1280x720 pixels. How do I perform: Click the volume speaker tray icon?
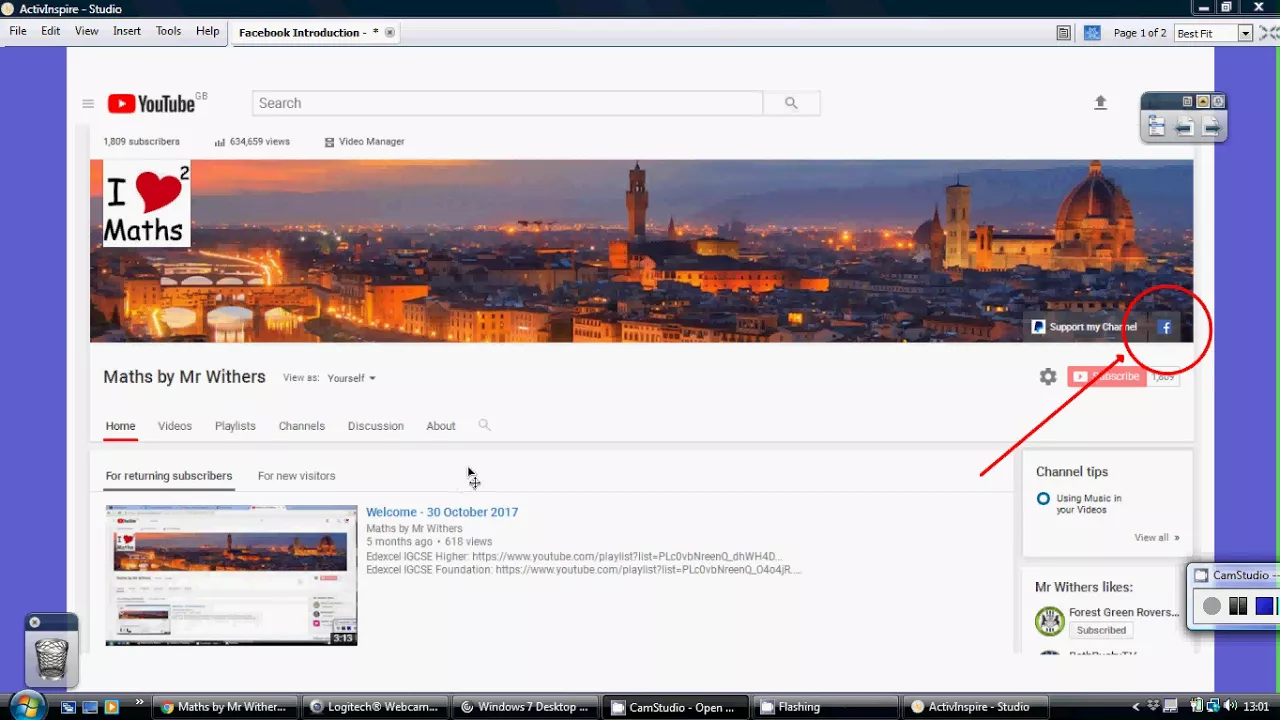click(x=1230, y=707)
